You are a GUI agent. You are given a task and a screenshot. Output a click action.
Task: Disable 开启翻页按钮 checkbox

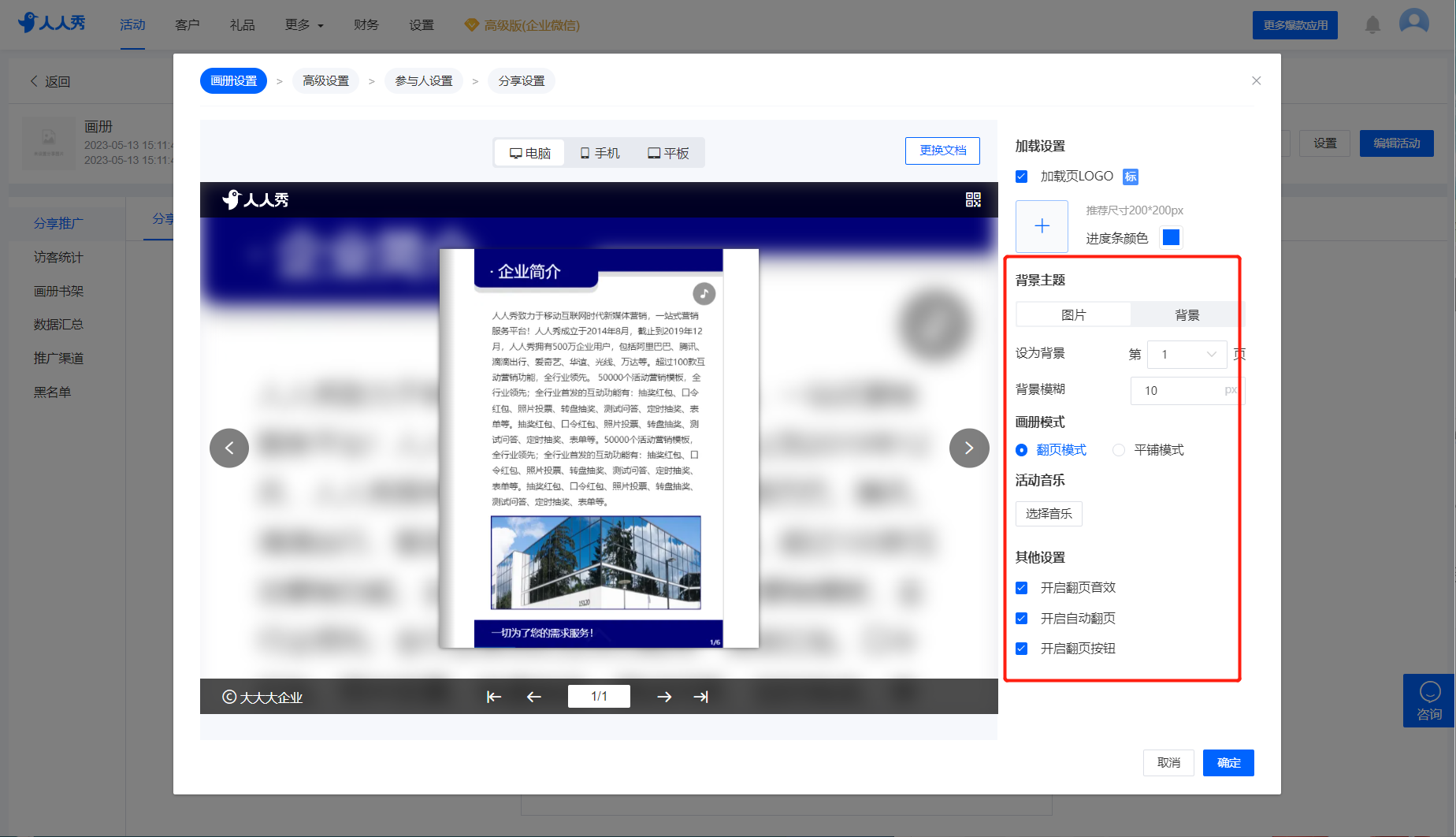tap(1022, 649)
